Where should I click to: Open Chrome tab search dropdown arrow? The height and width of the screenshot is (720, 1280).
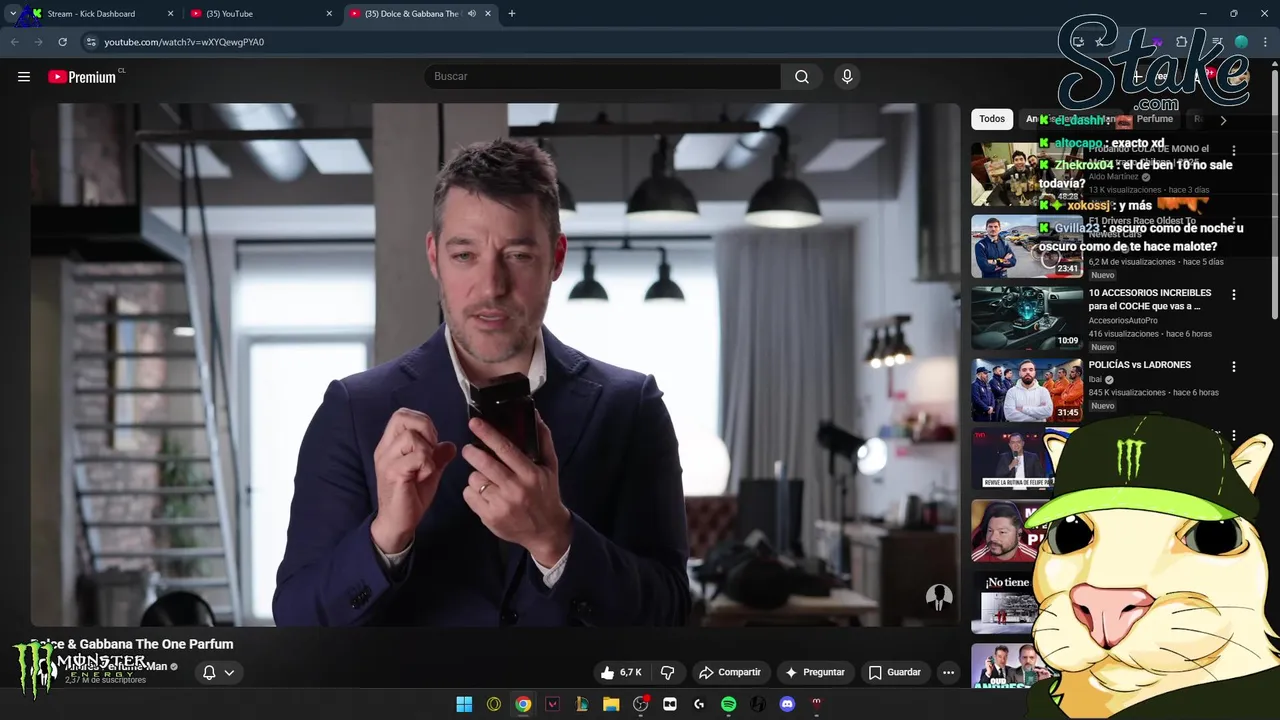point(12,14)
